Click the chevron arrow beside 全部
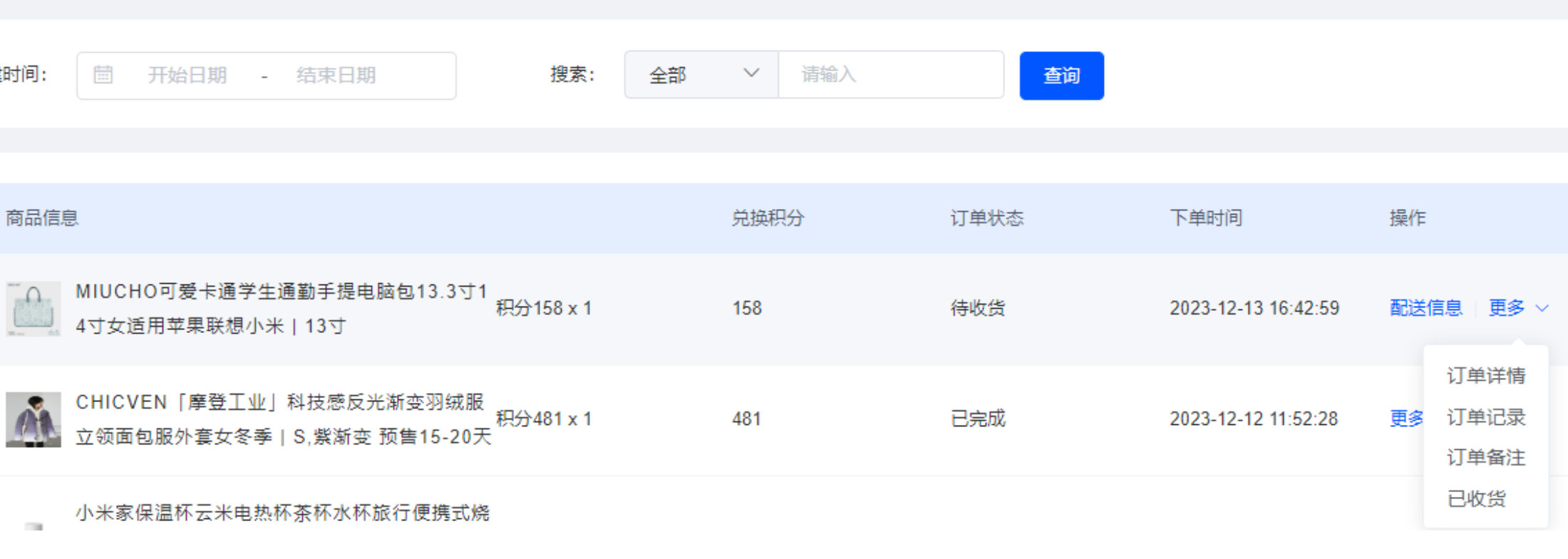The image size is (1568, 559). (751, 73)
